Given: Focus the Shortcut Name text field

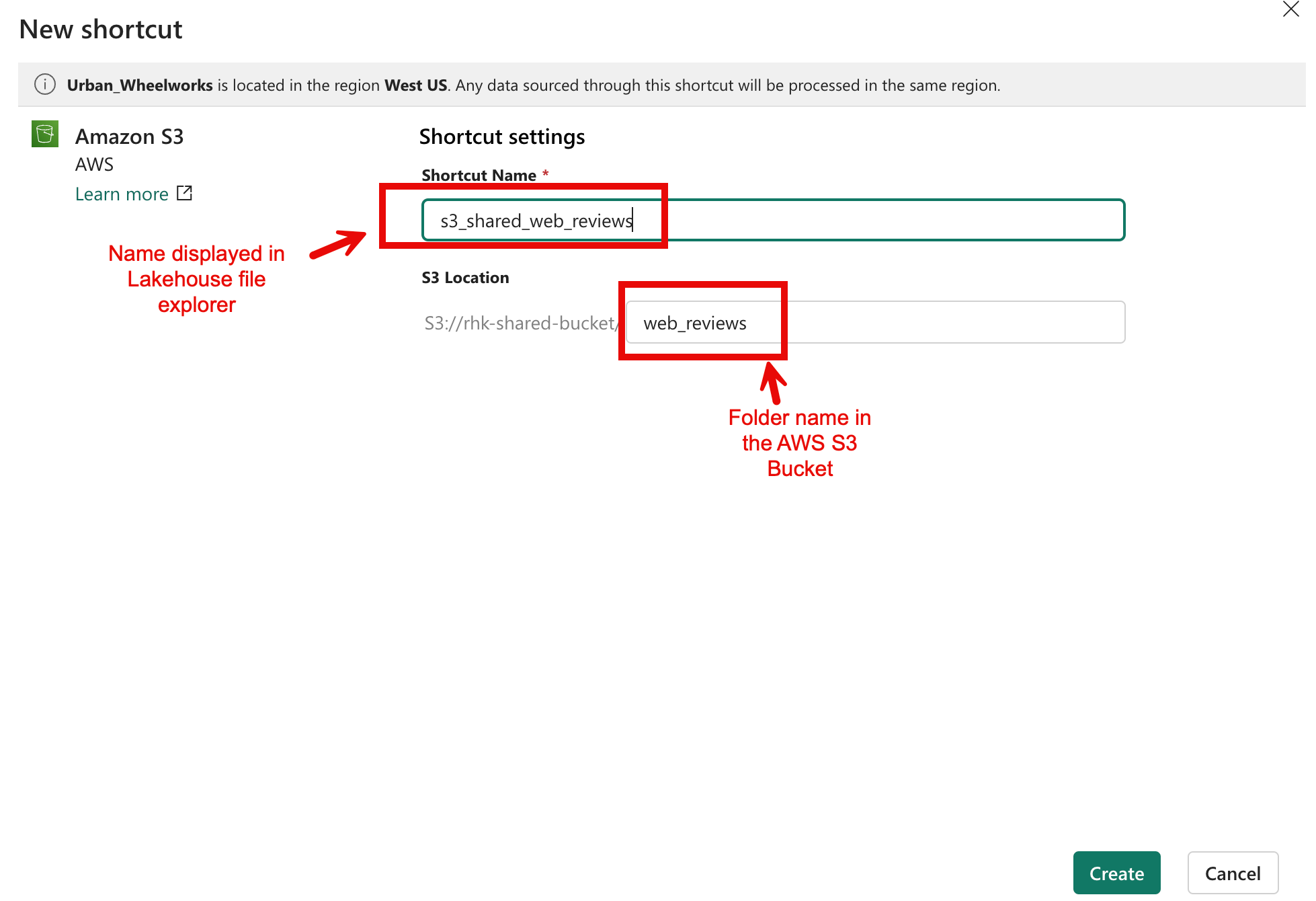Looking at the screenshot, I should tap(874, 221).
